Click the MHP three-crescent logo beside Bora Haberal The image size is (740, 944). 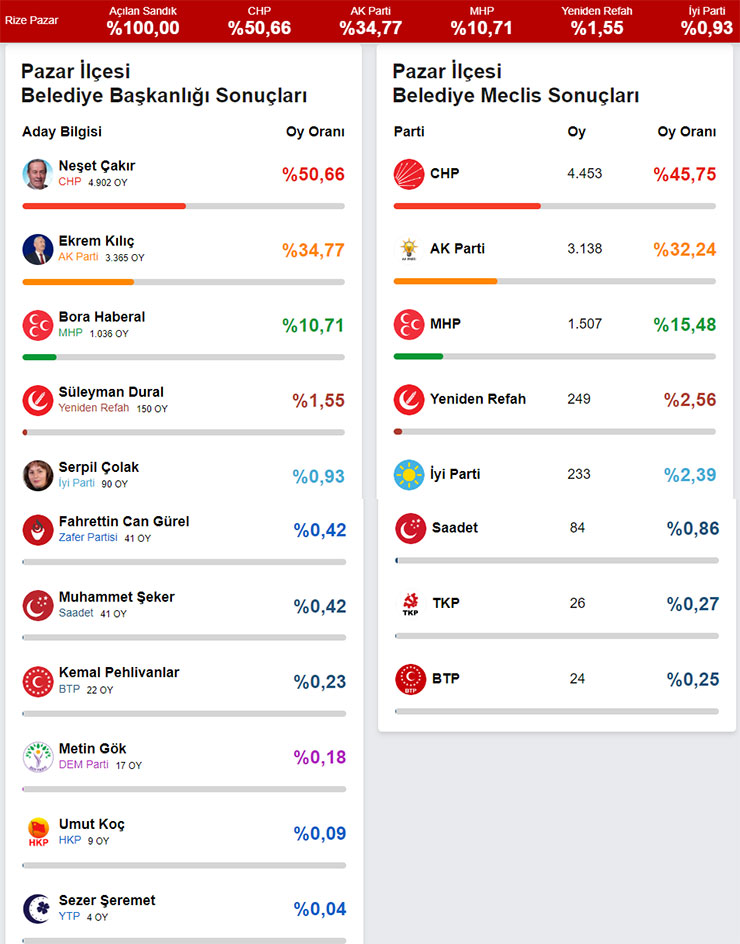(x=38, y=325)
